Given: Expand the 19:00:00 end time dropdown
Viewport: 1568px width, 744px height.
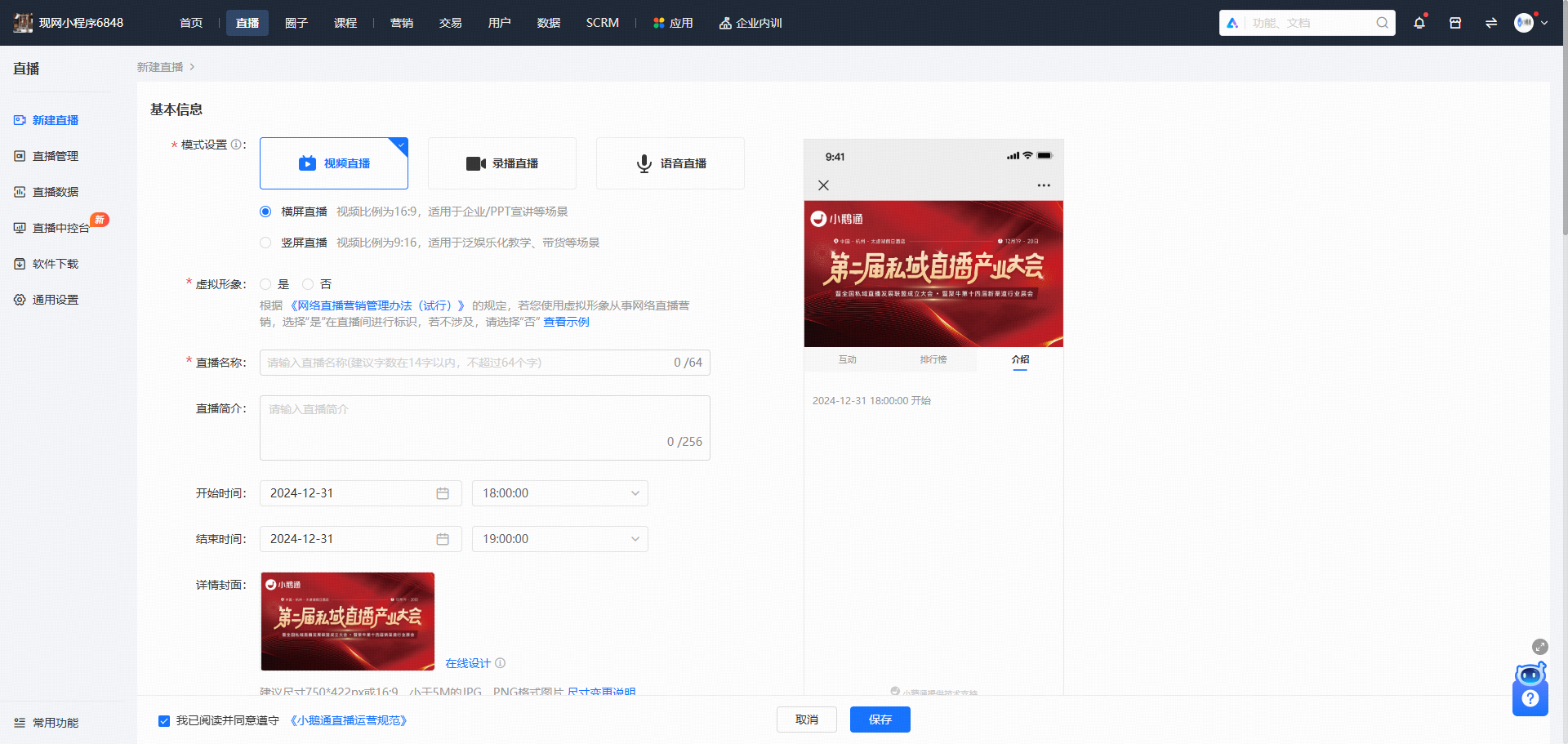Looking at the screenshot, I should coord(560,539).
